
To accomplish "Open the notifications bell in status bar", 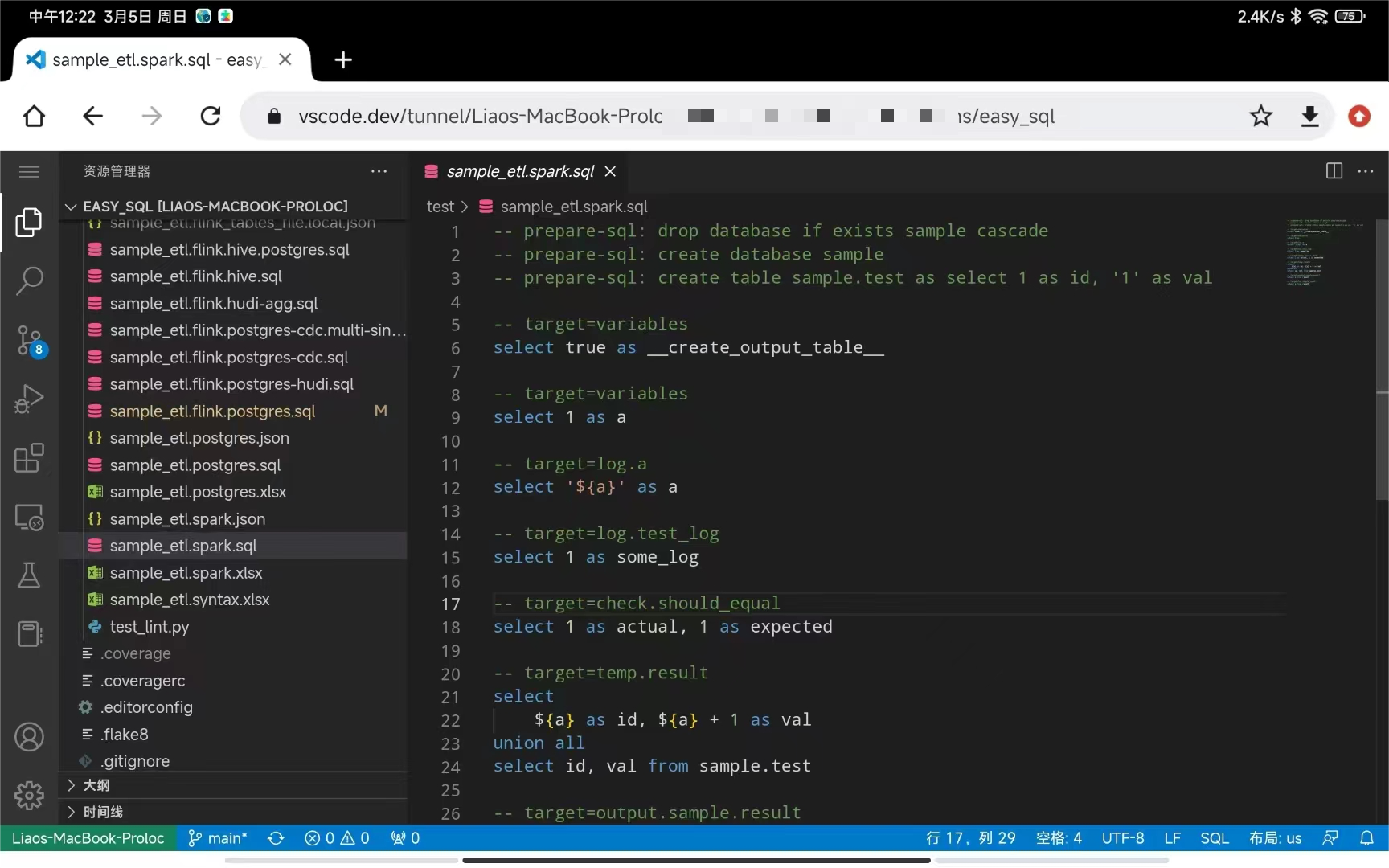I will 1366,838.
